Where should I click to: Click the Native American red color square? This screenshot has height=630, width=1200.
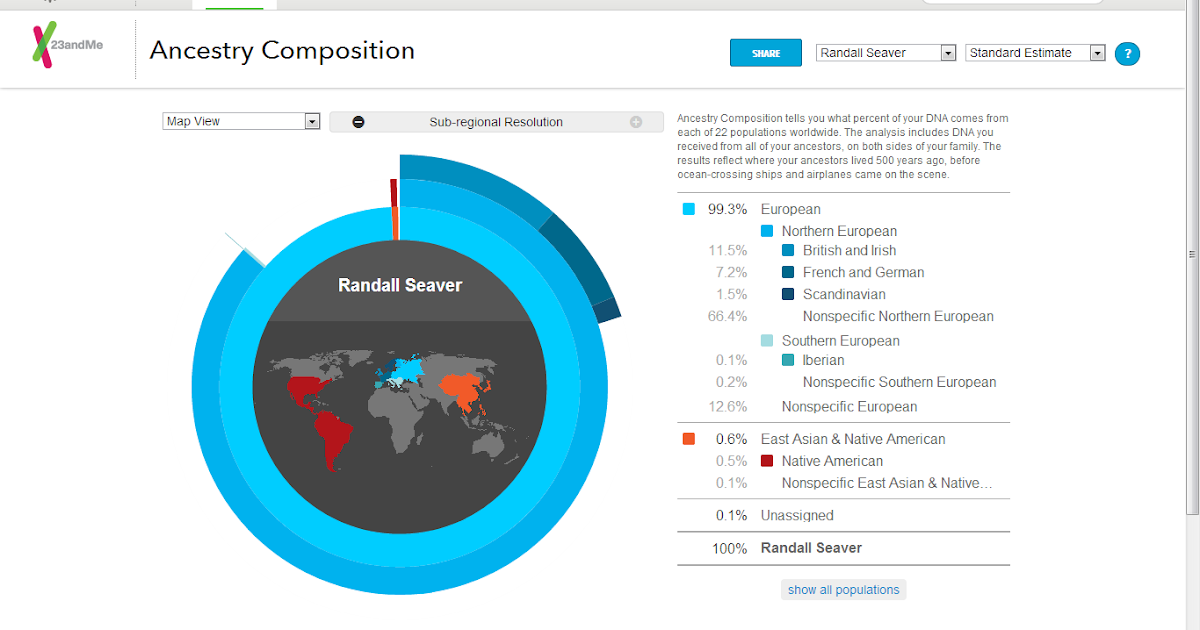pos(766,461)
